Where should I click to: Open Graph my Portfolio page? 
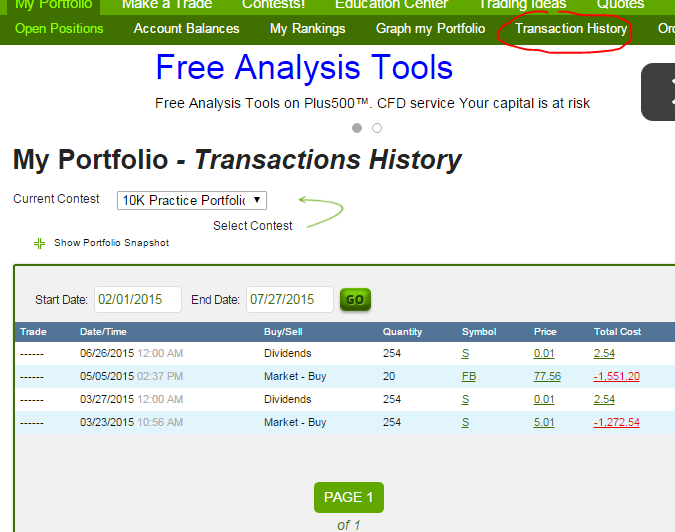tap(430, 29)
